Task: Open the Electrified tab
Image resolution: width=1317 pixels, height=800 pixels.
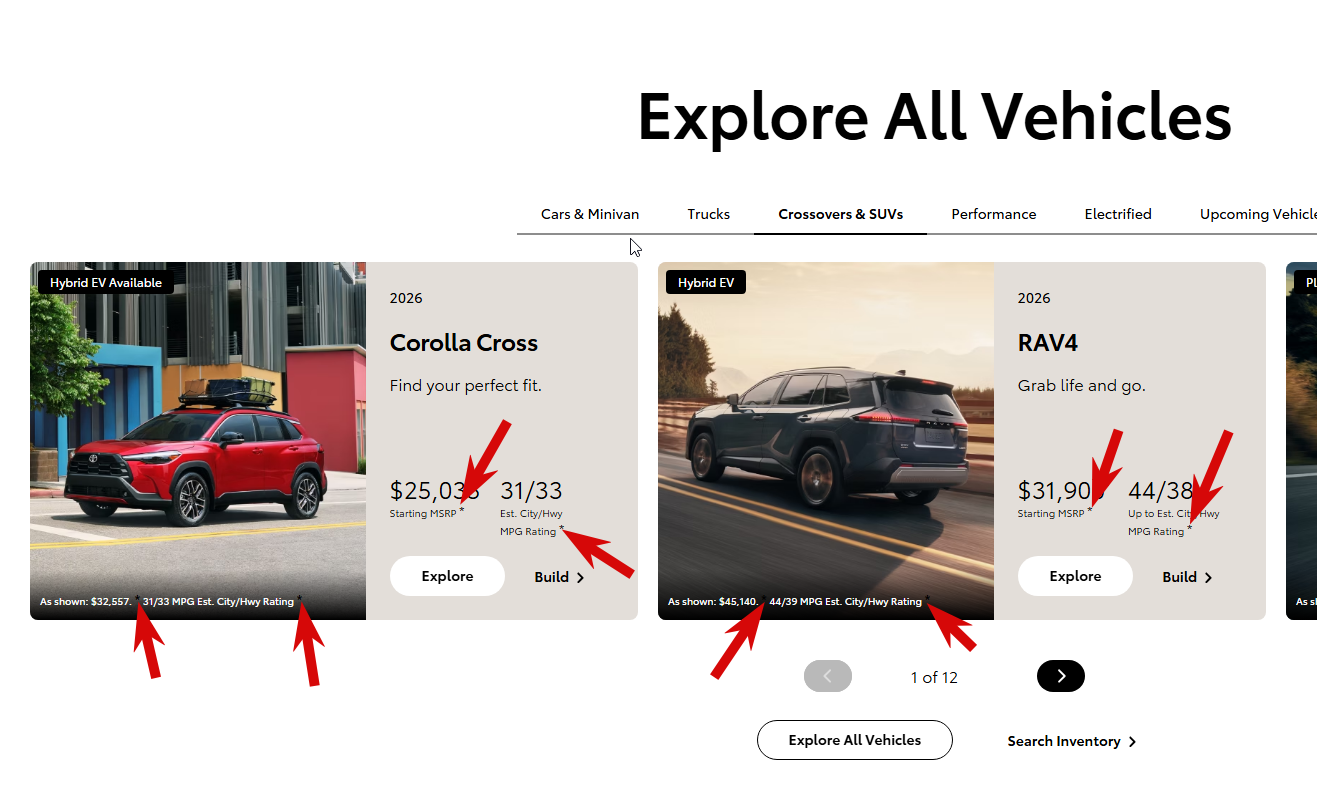Action: tap(1118, 214)
